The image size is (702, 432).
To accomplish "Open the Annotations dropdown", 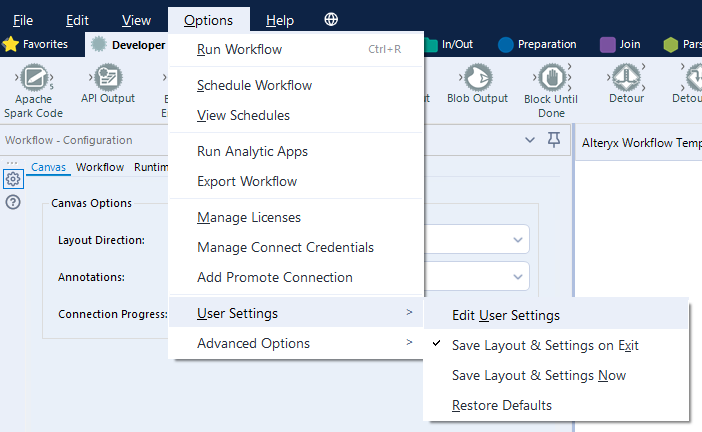I will tap(518, 277).
